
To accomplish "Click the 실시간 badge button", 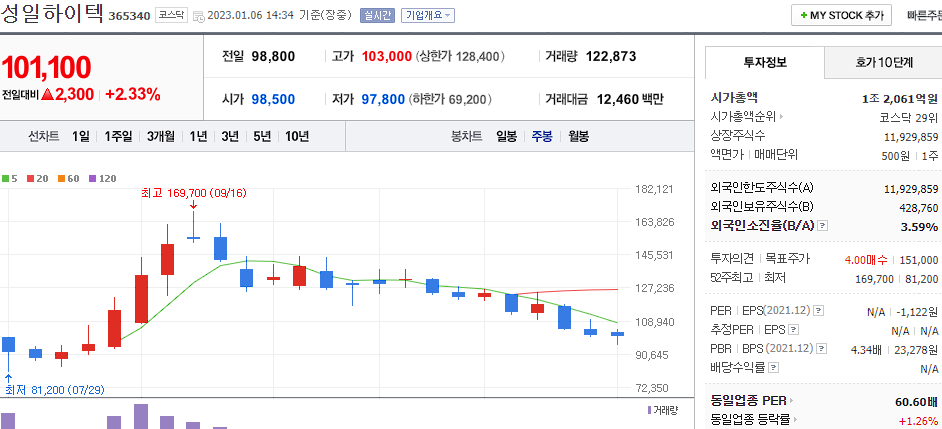I will pyautogui.click(x=377, y=16).
